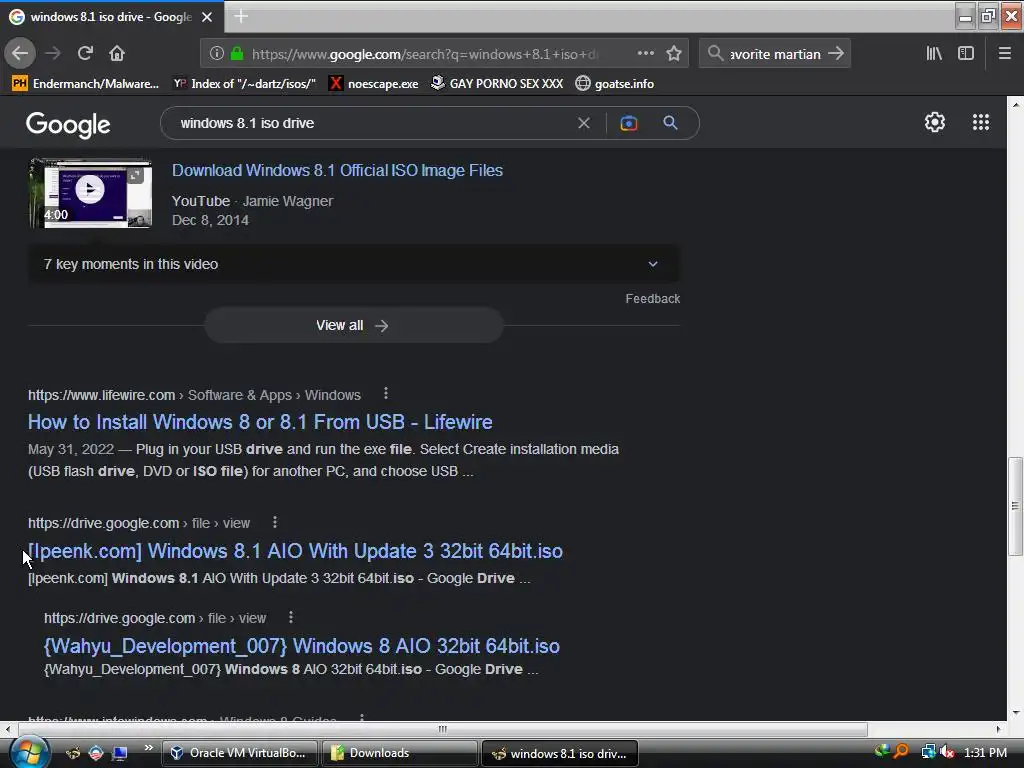Screen dimensions: 1024x768
Task: Click the lifewire.com breadcrumb URL text
Action: click(x=101, y=395)
